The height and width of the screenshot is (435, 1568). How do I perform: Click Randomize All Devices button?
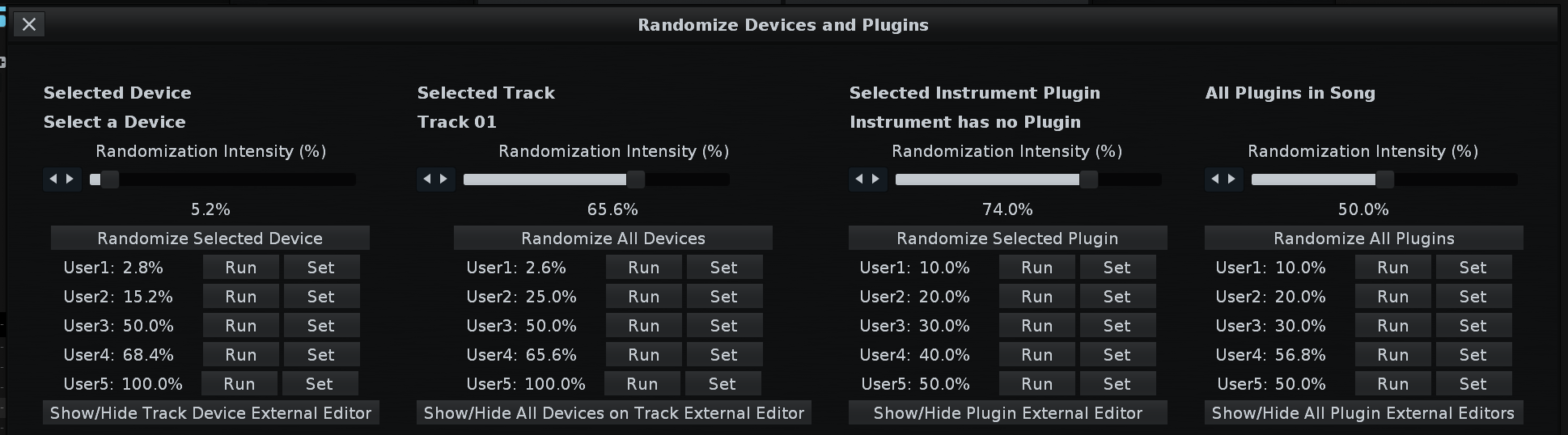point(613,239)
